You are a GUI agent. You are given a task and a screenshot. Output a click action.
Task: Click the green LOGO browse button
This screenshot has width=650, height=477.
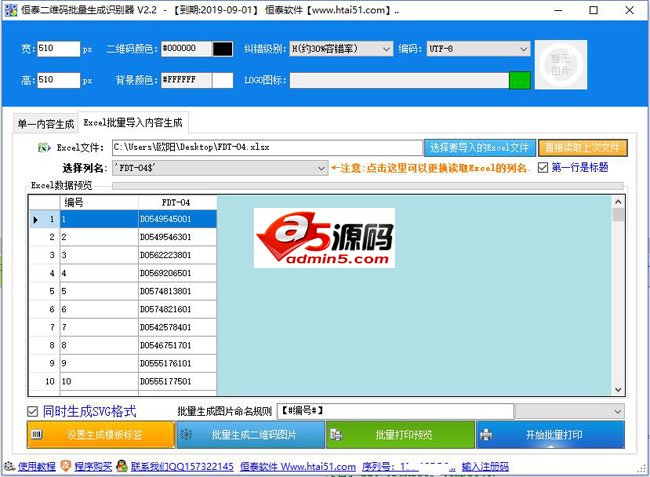point(519,80)
